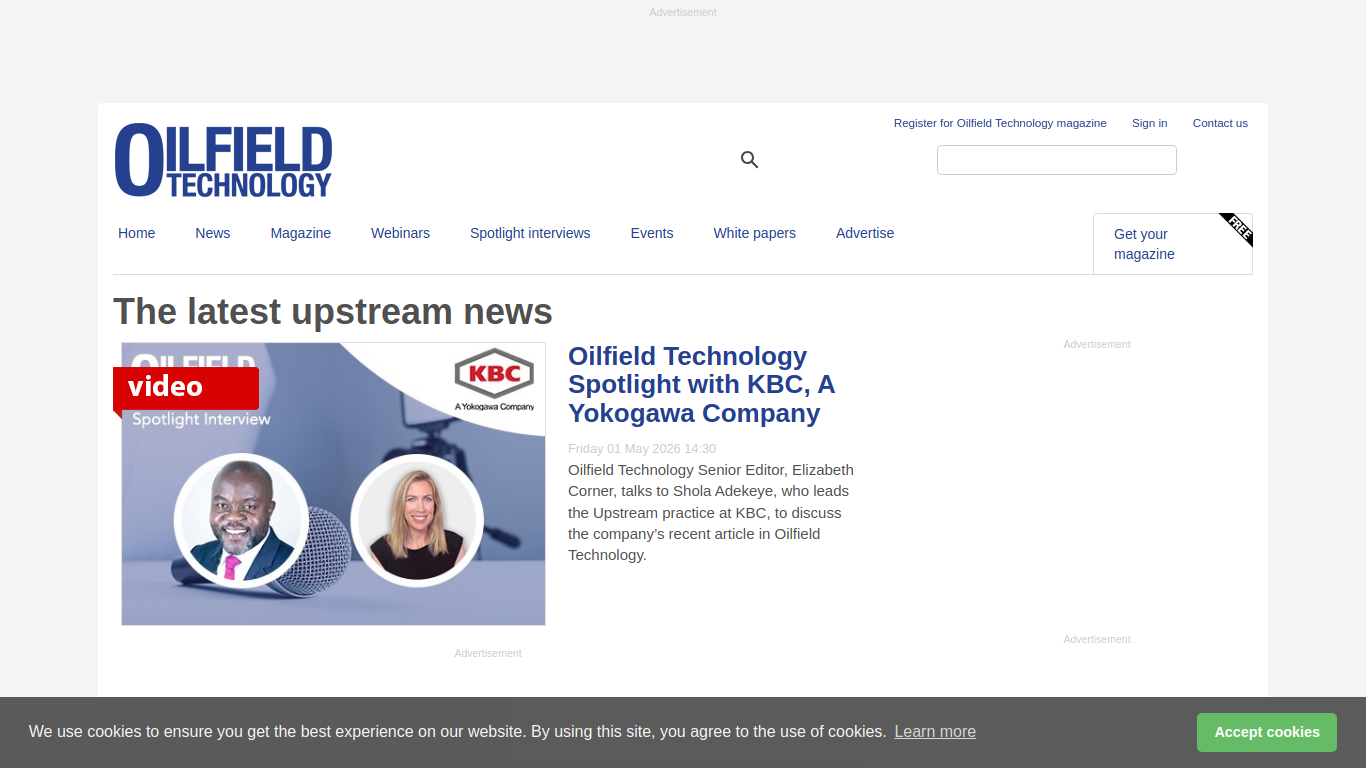This screenshot has width=1366, height=768.
Task: Click Get your magazine button
Action: (x=1172, y=244)
